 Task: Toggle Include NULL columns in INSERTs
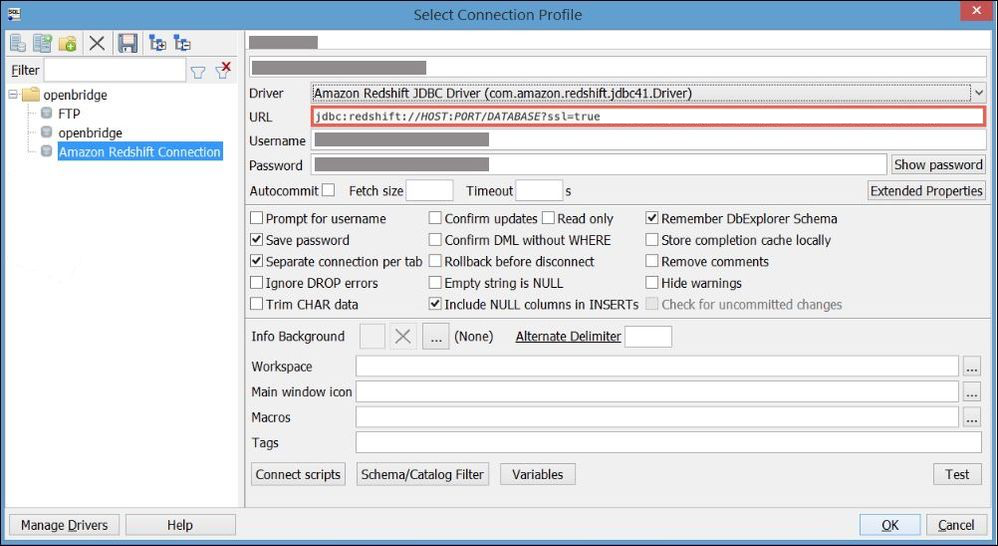click(436, 304)
